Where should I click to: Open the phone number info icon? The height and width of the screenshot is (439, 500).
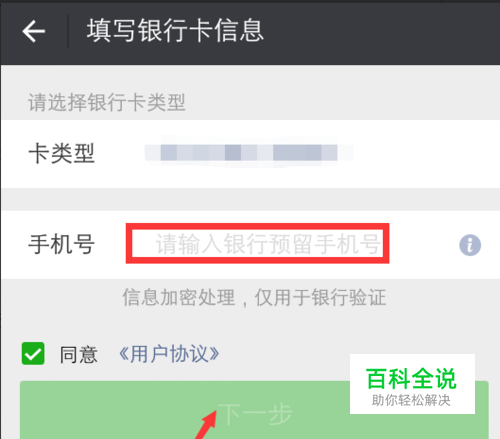(470, 245)
